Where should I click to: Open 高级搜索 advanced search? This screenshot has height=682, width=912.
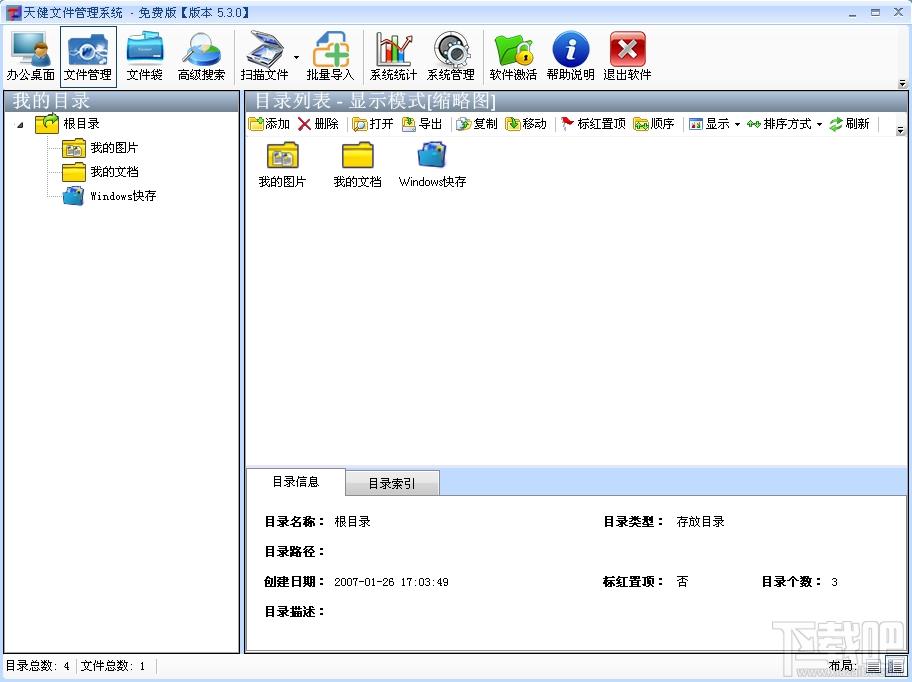click(201, 57)
